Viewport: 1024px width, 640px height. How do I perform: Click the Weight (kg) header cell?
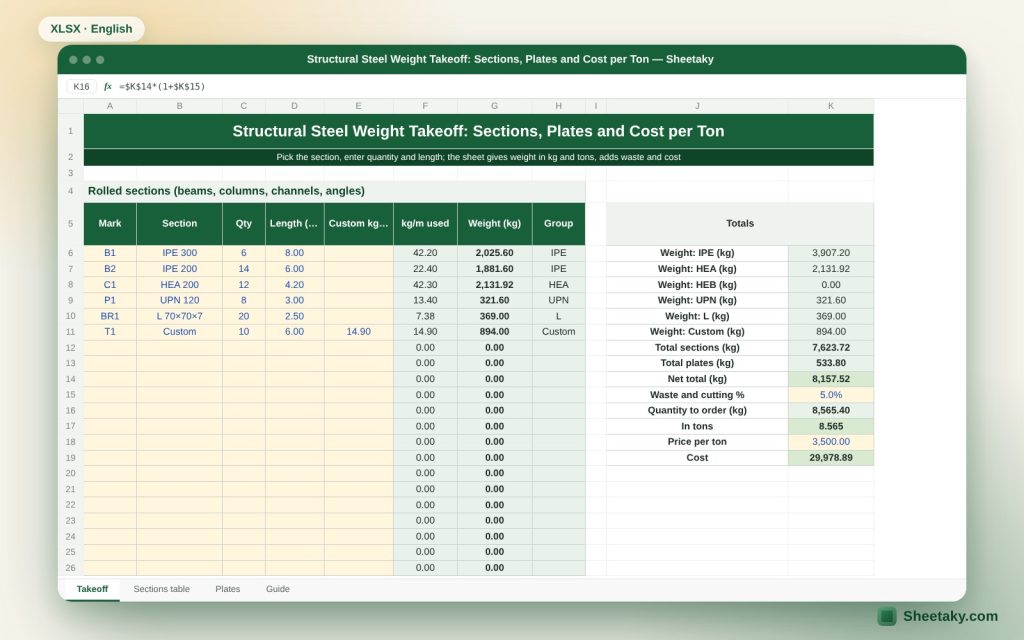494,223
